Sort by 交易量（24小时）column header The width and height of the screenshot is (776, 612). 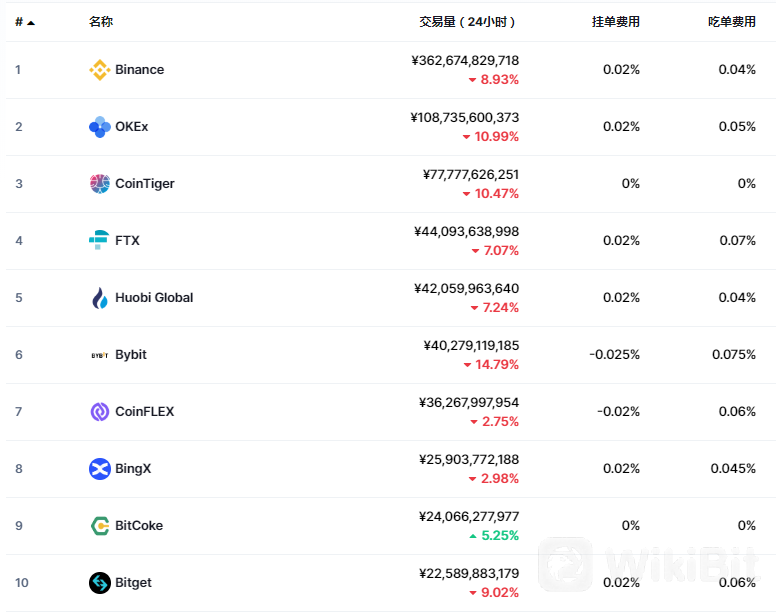[x=467, y=22]
